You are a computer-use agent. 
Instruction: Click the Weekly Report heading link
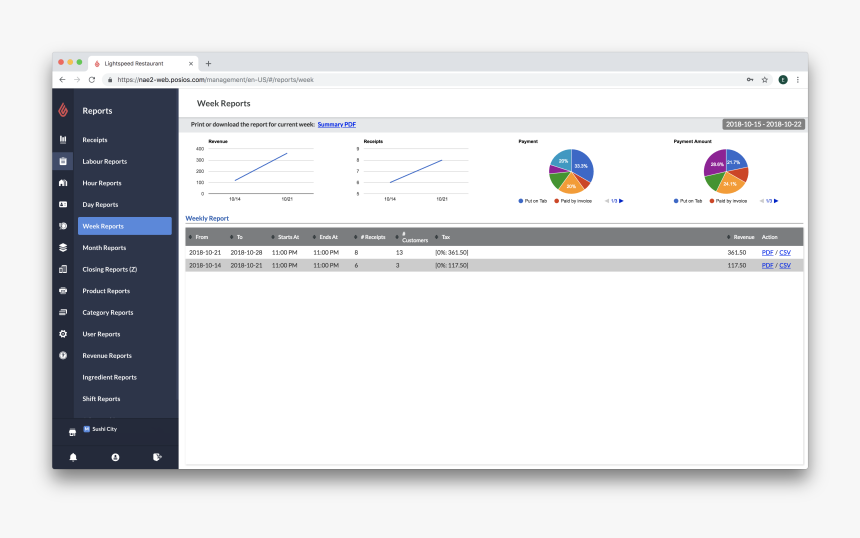[x=207, y=218]
